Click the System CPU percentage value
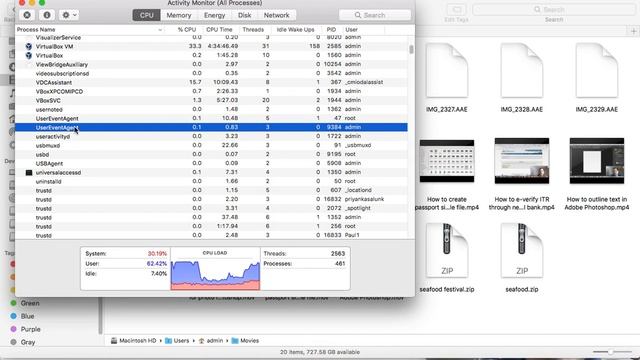640x360 pixels. [x=157, y=253]
